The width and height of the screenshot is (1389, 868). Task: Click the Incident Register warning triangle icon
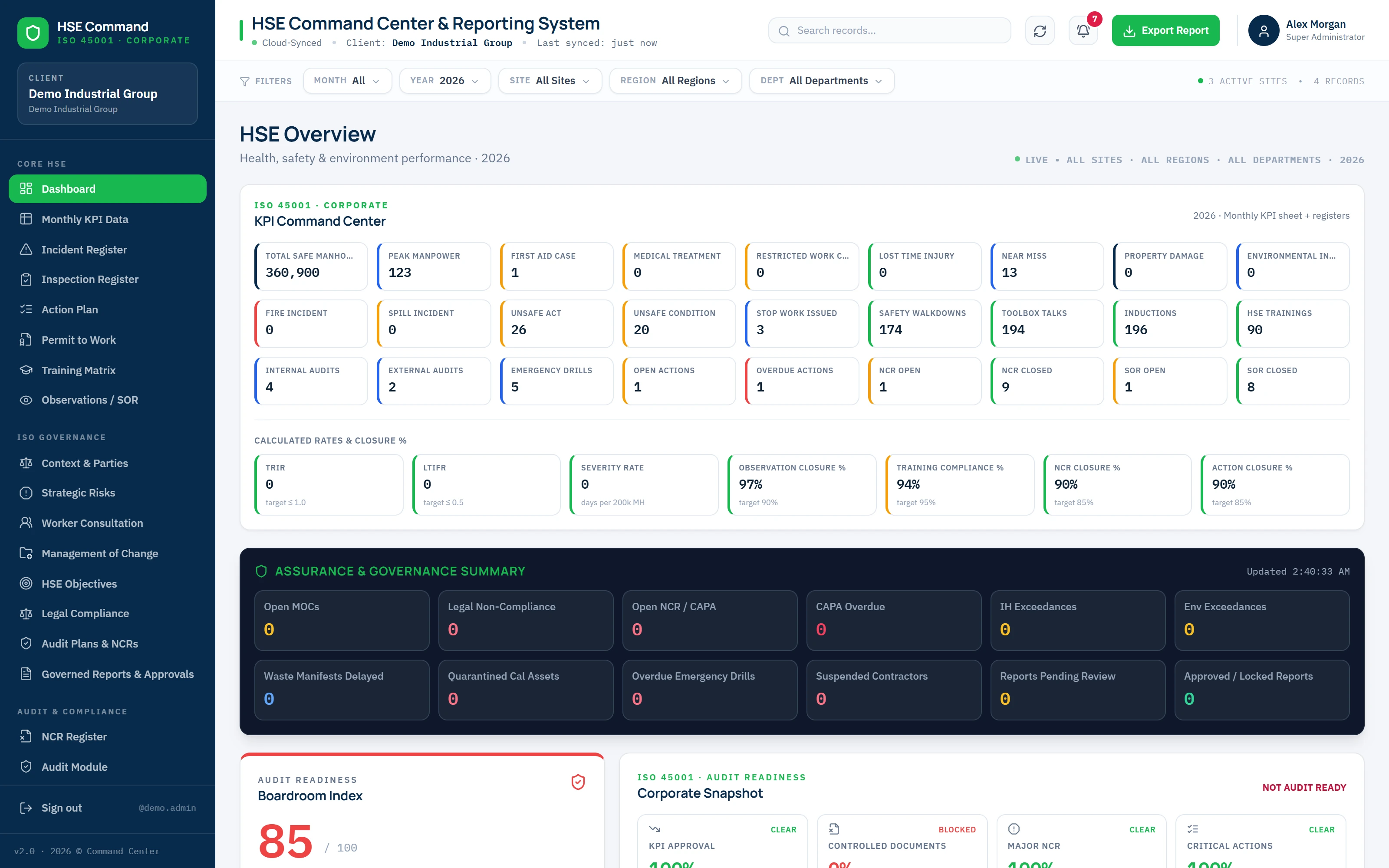26,249
